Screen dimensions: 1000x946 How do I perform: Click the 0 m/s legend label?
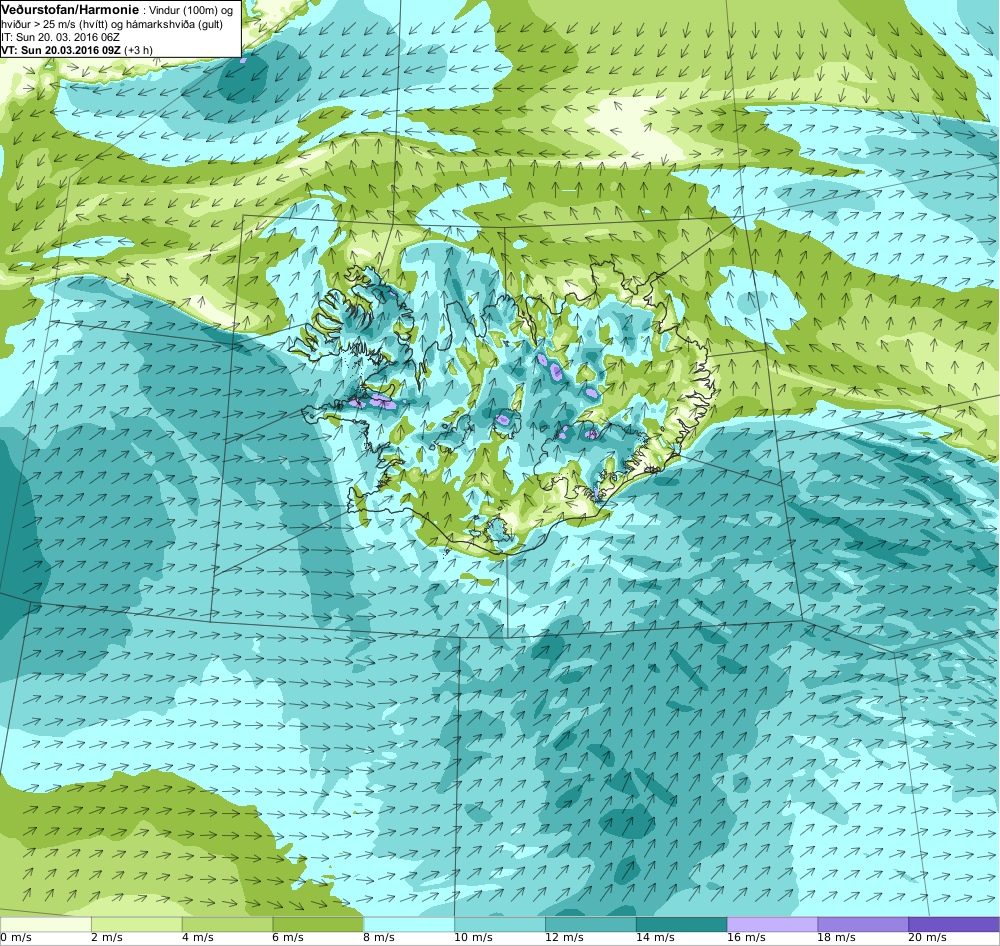tap(16, 937)
